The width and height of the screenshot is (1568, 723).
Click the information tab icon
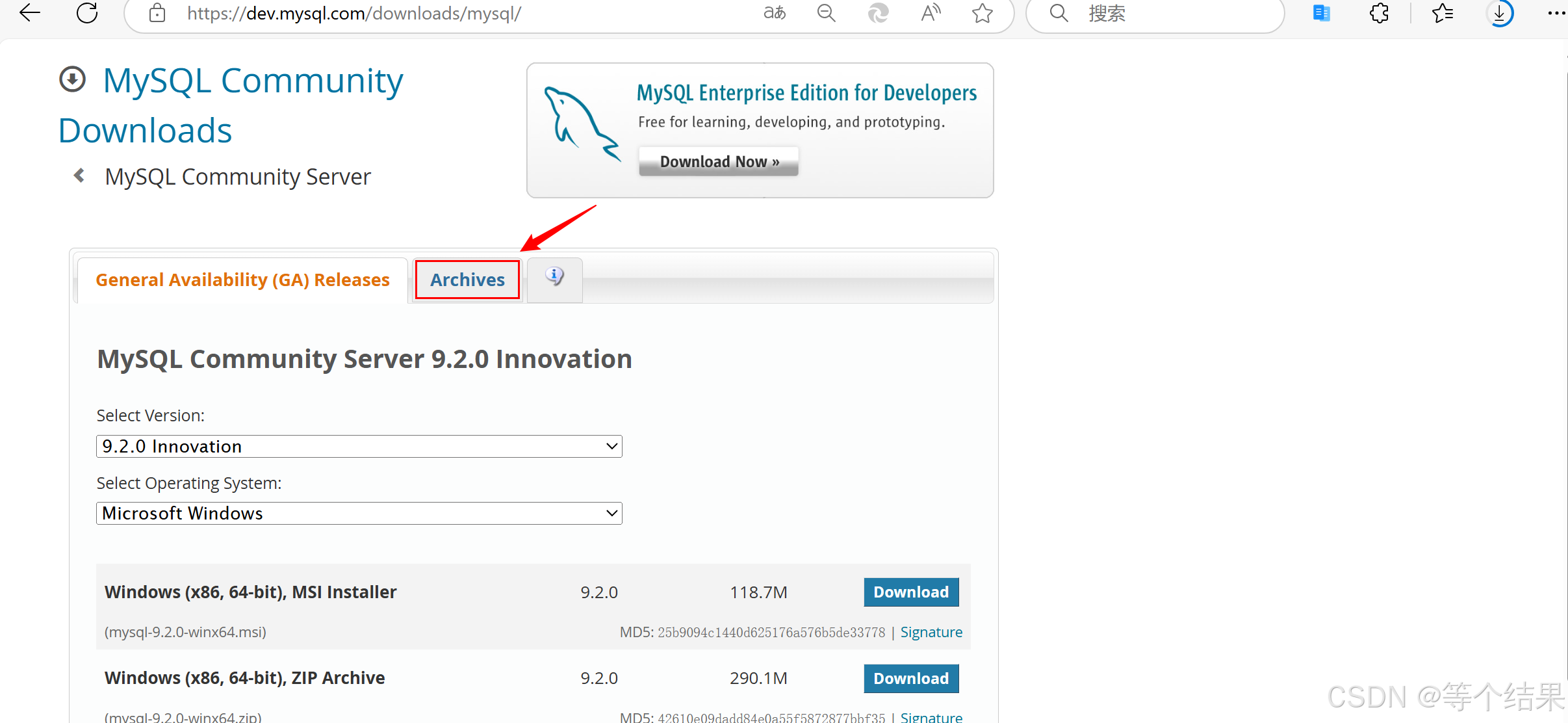[x=554, y=278]
